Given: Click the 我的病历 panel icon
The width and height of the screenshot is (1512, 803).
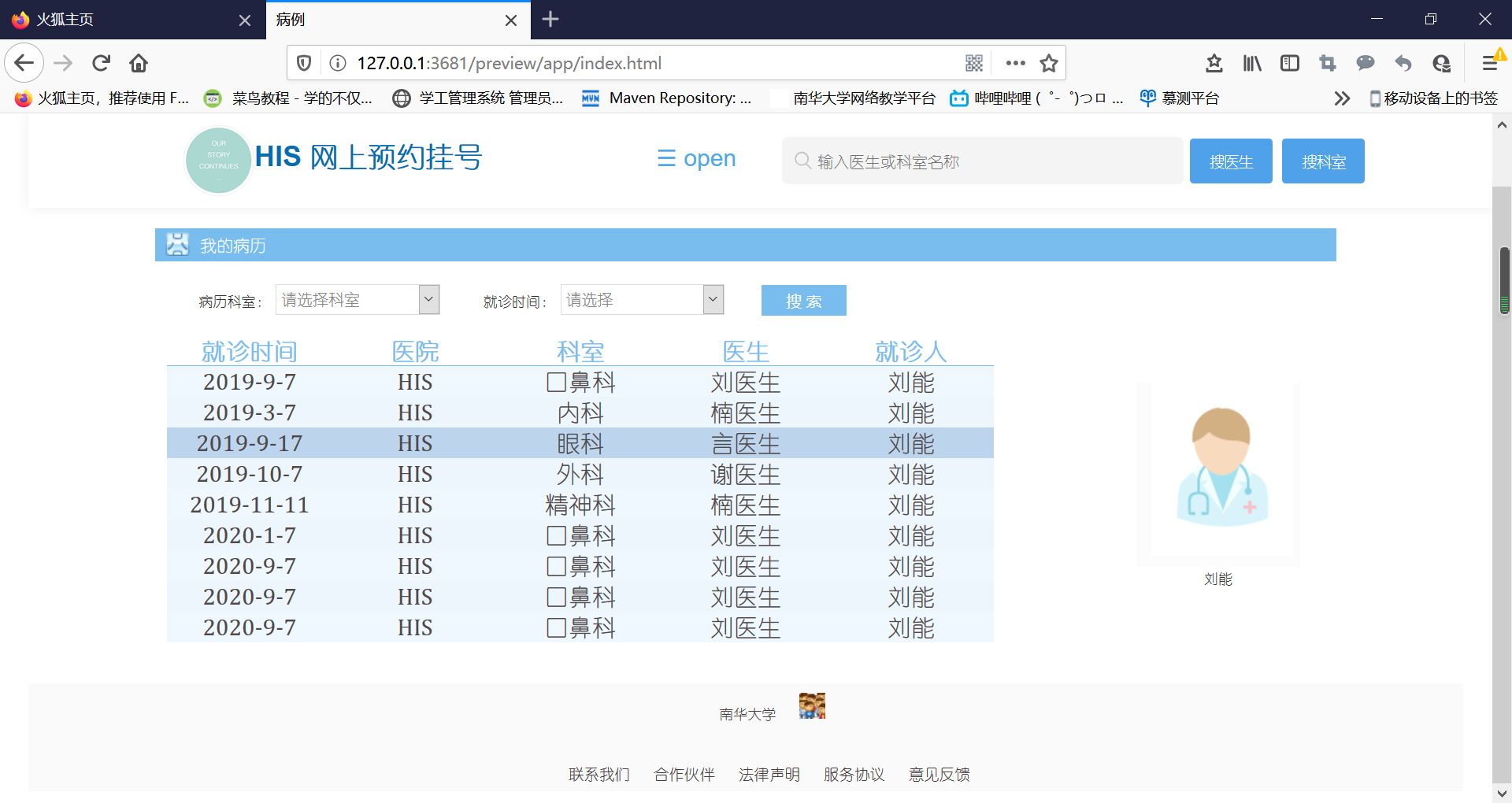Looking at the screenshot, I should point(177,244).
